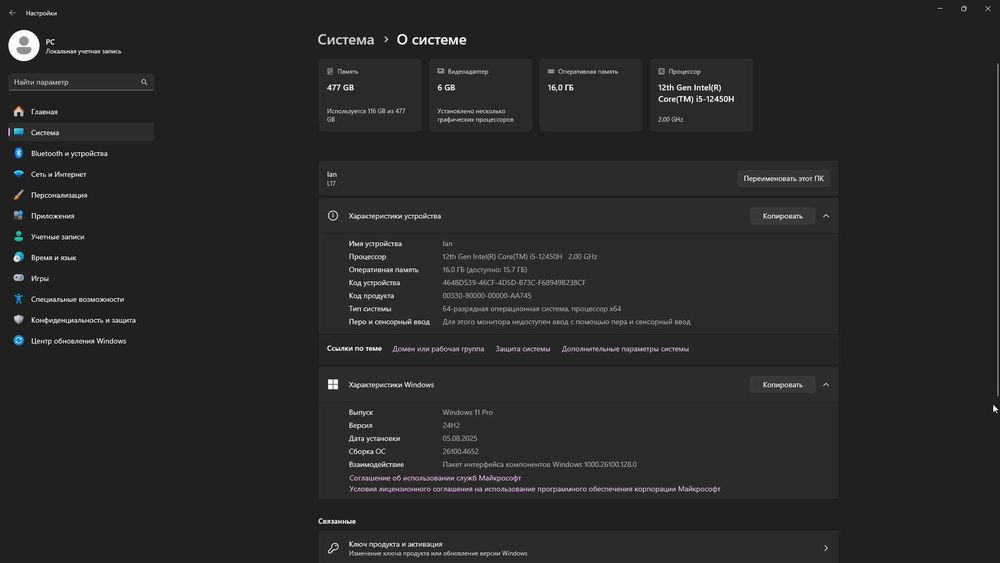Open Bluetooth и устройства label
Image resolution: width=1000 pixels, height=563 pixels.
tap(69, 153)
